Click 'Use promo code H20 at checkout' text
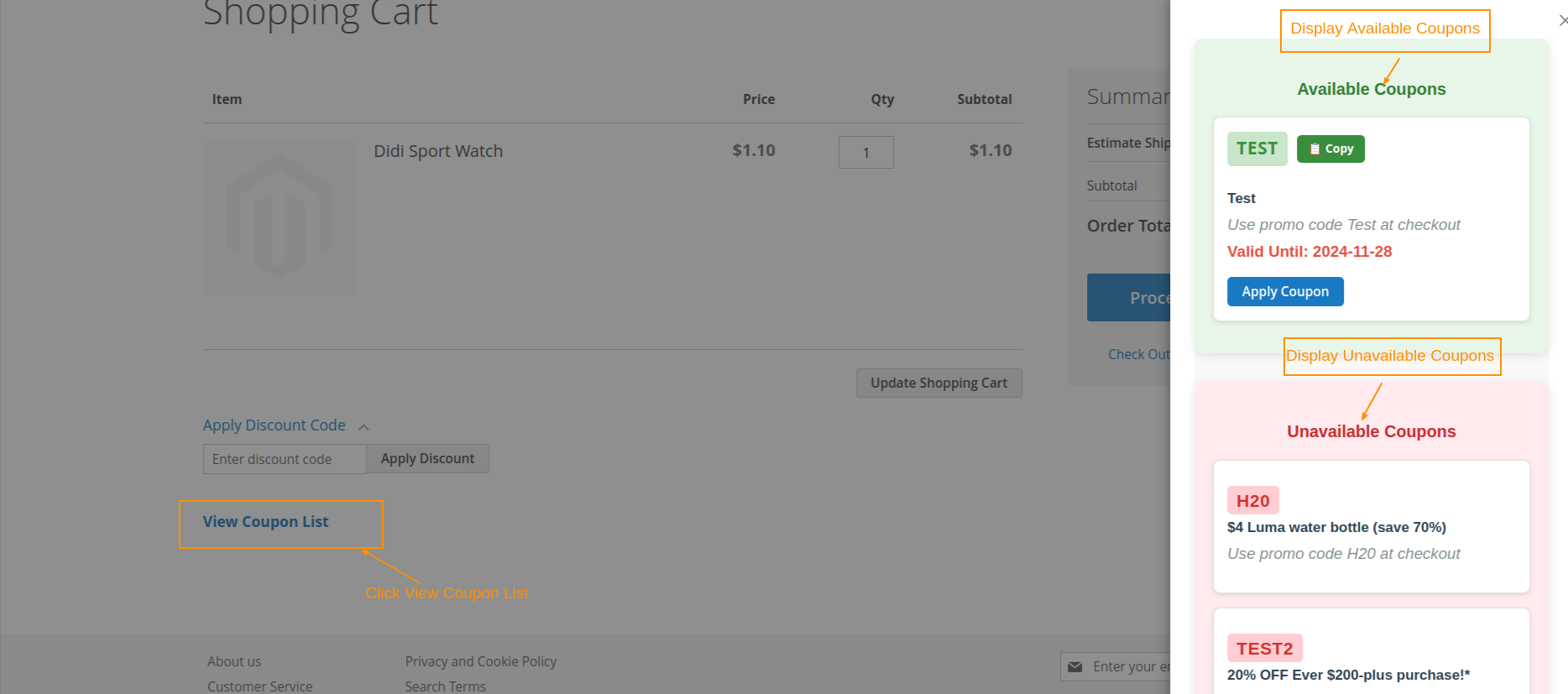The image size is (1568, 694). pos(1343,553)
